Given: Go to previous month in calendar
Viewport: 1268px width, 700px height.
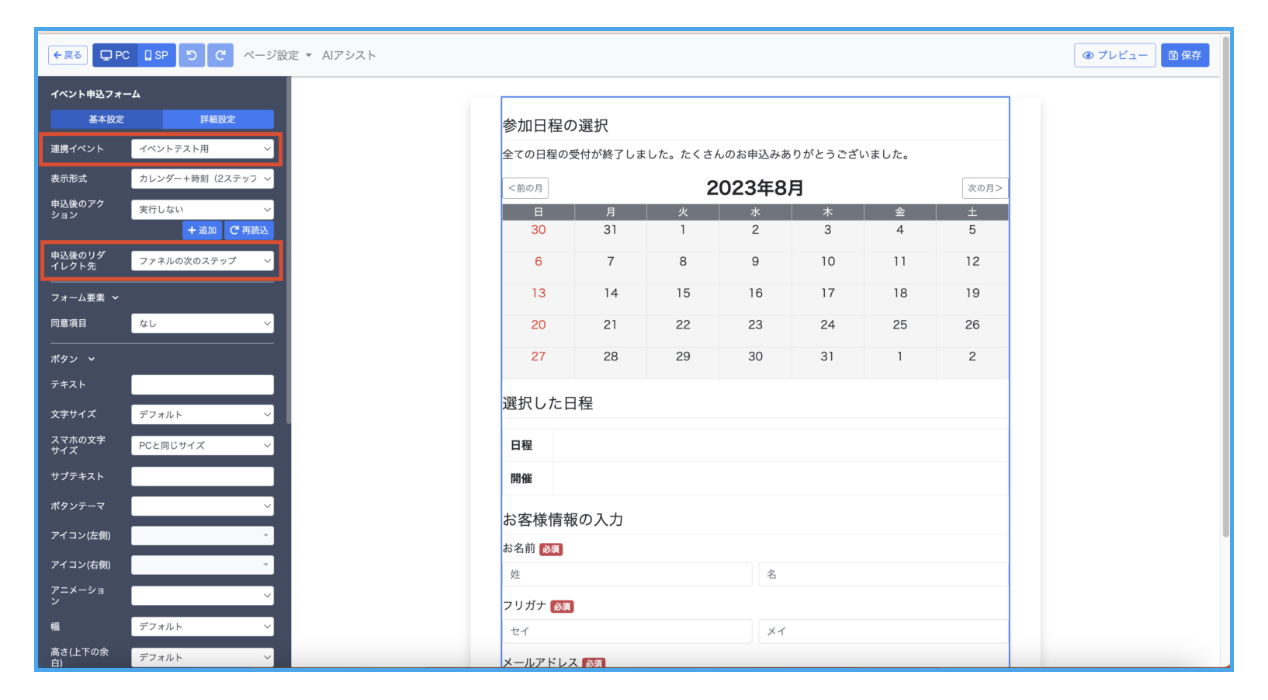Looking at the screenshot, I should (x=525, y=188).
